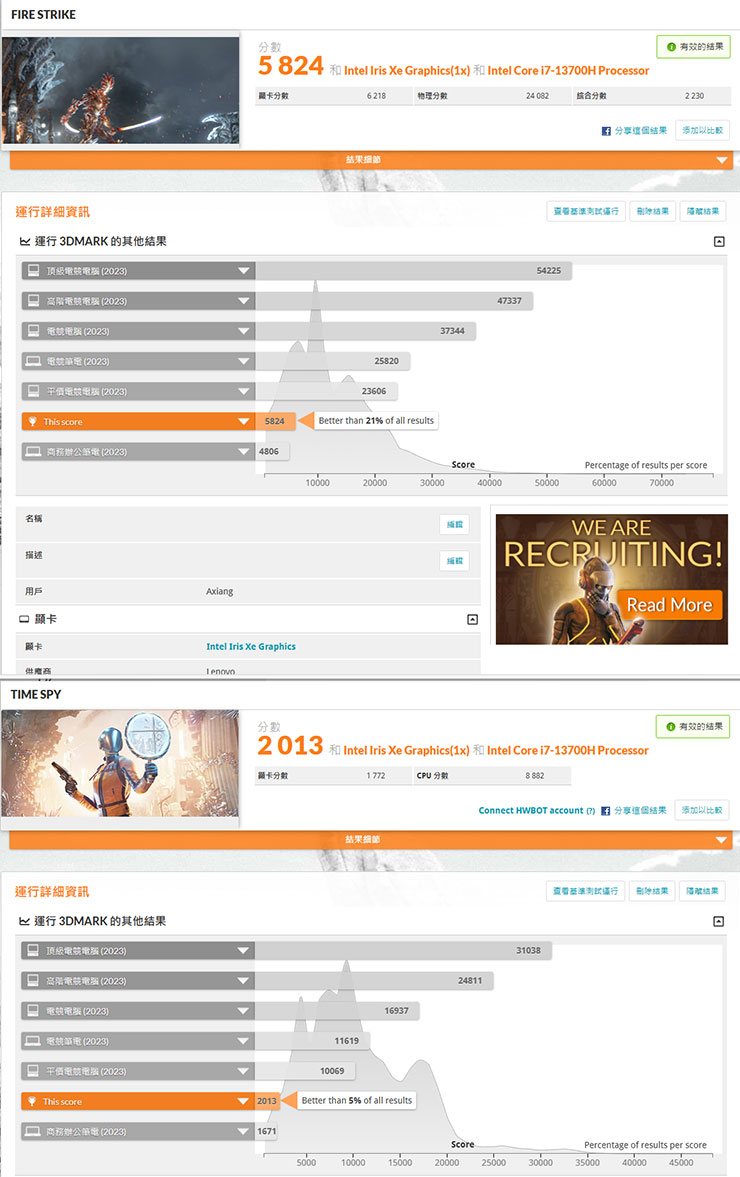Screen dimensions: 740x1177
Task: Expand the orange 結果細節 bar under Time Spy
Action: (x=371, y=840)
